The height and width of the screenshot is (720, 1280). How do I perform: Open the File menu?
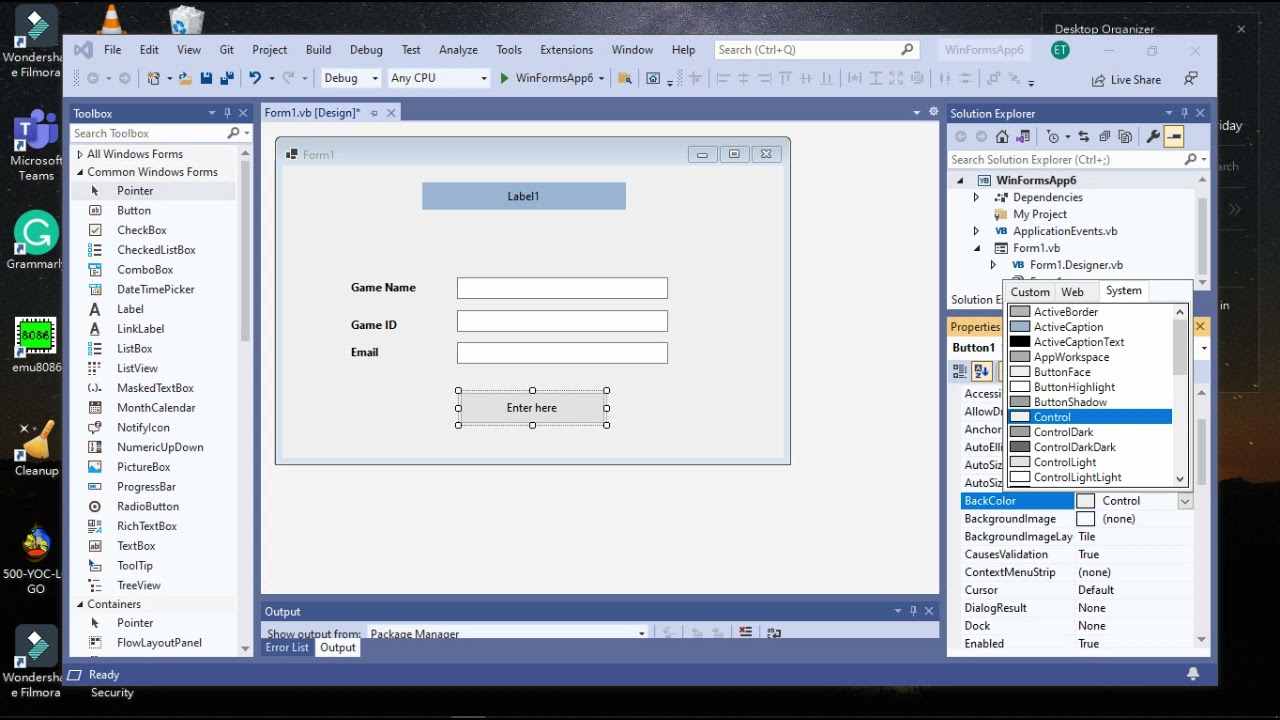112,50
